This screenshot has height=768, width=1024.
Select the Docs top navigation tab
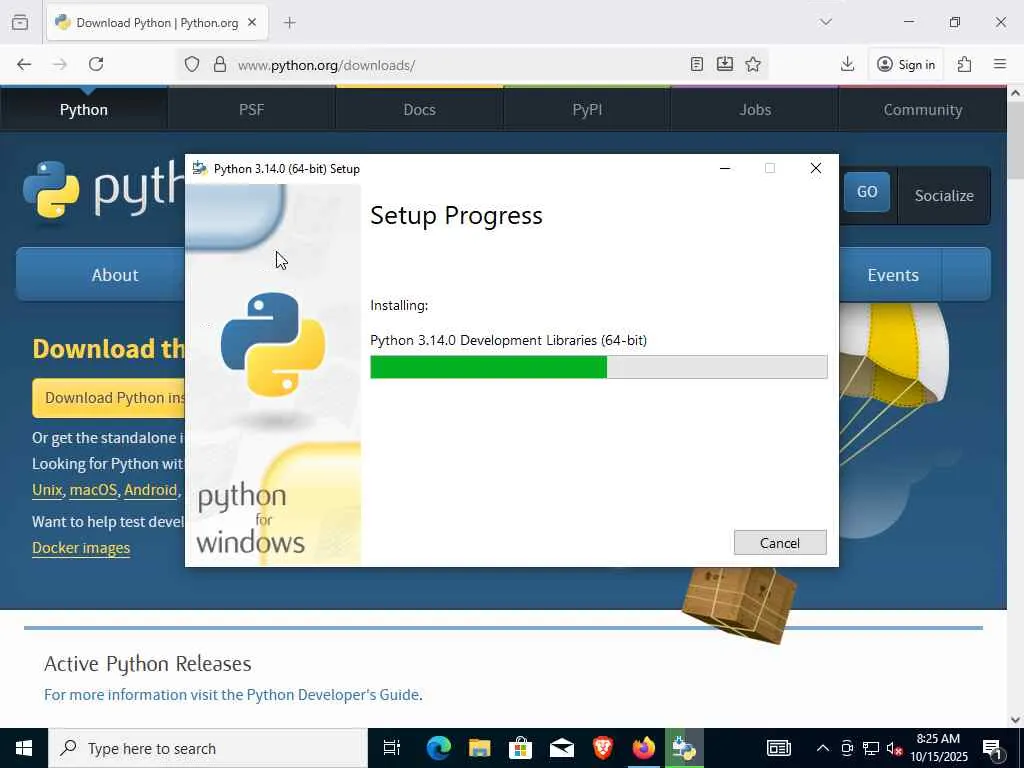[x=419, y=110]
